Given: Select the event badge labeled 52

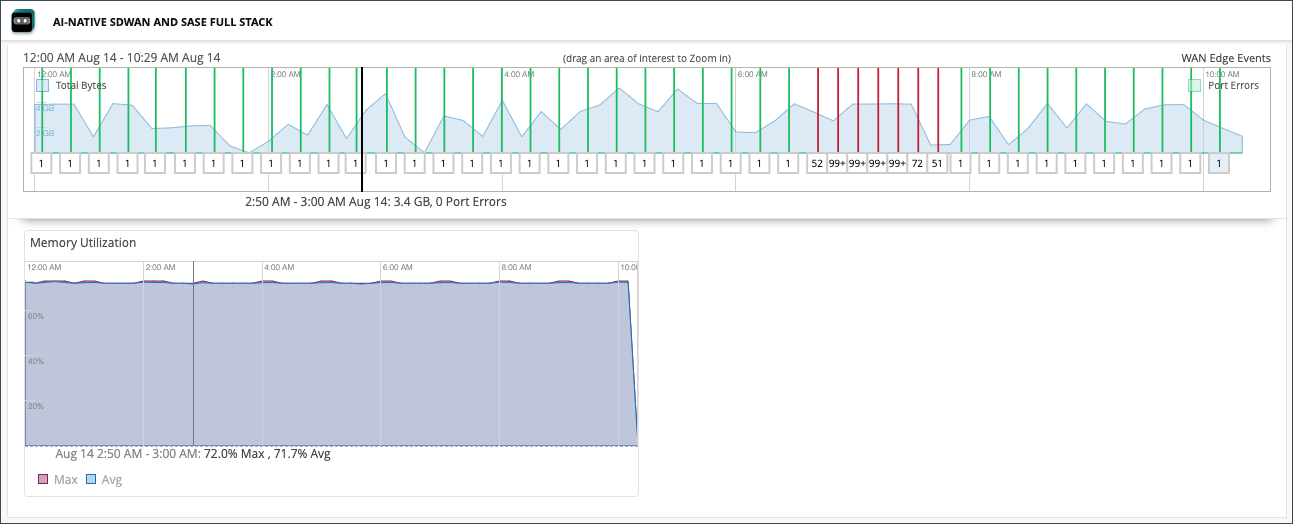Looking at the screenshot, I should 817,163.
